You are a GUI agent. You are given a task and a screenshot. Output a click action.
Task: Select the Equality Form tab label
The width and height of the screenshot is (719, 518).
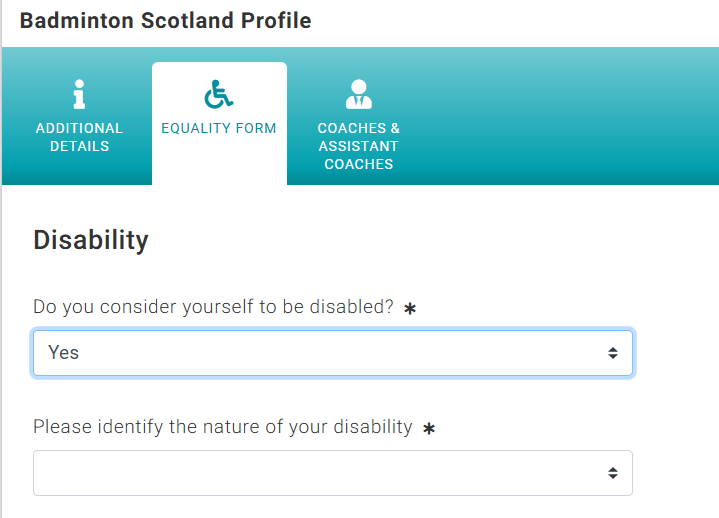pos(219,128)
